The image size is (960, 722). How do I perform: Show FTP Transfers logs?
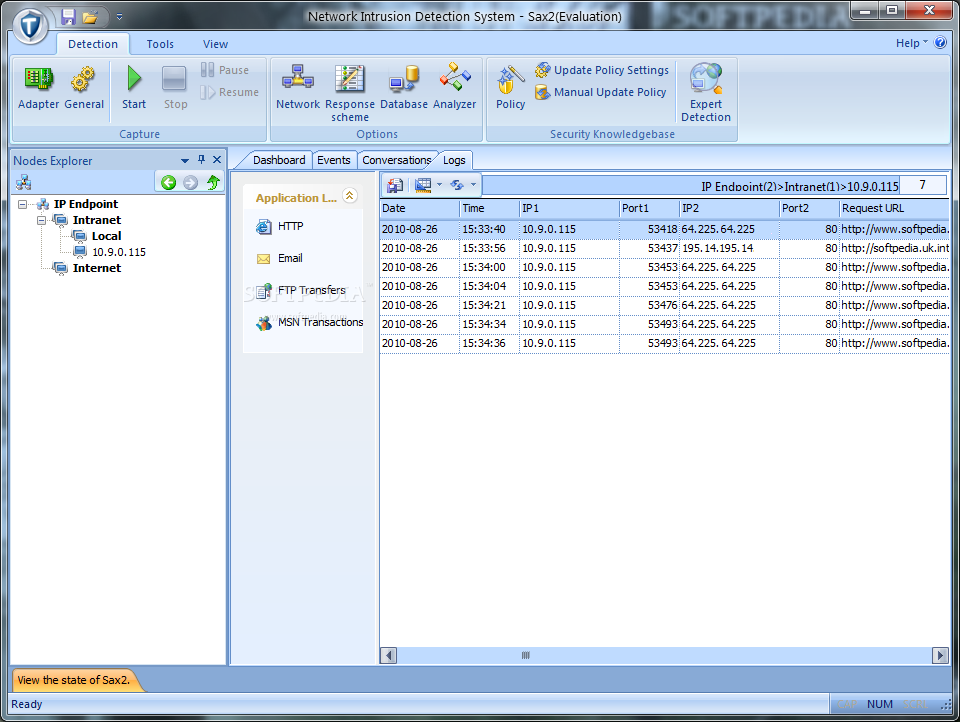[x=301, y=290]
